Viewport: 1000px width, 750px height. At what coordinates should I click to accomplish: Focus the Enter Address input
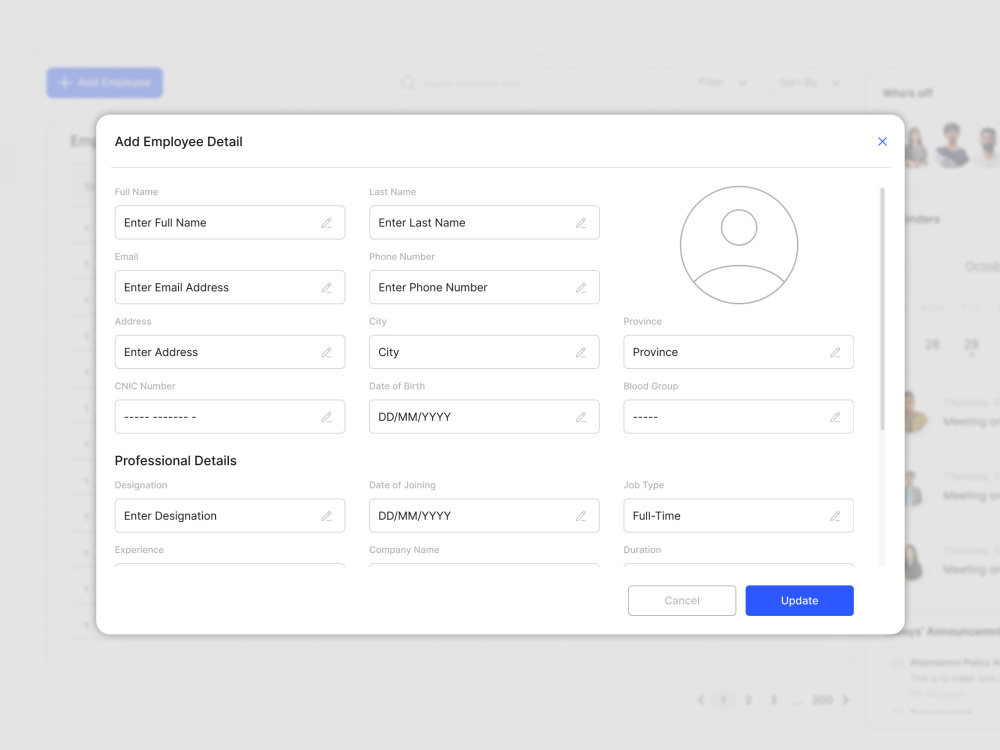click(230, 352)
